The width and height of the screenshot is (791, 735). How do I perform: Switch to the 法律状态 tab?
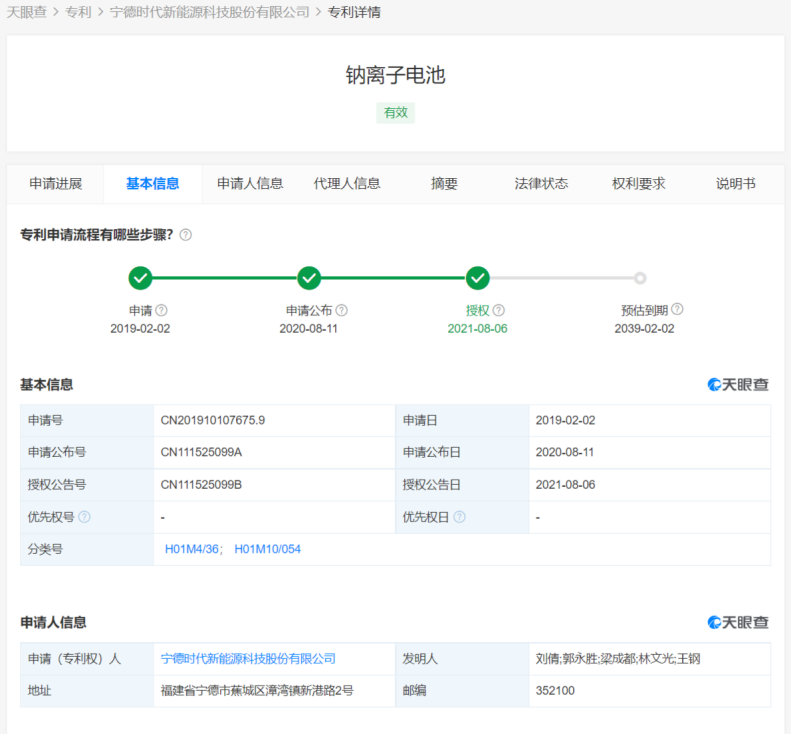click(541, 184)
